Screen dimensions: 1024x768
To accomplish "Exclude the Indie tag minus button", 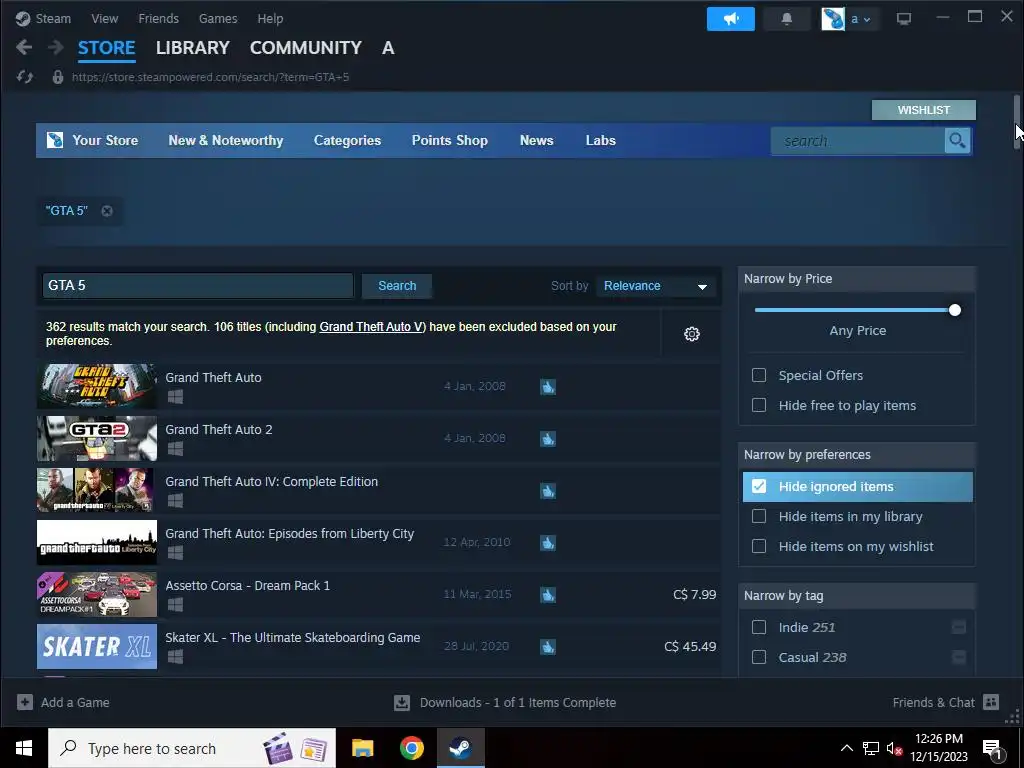I will coord(959,627).
